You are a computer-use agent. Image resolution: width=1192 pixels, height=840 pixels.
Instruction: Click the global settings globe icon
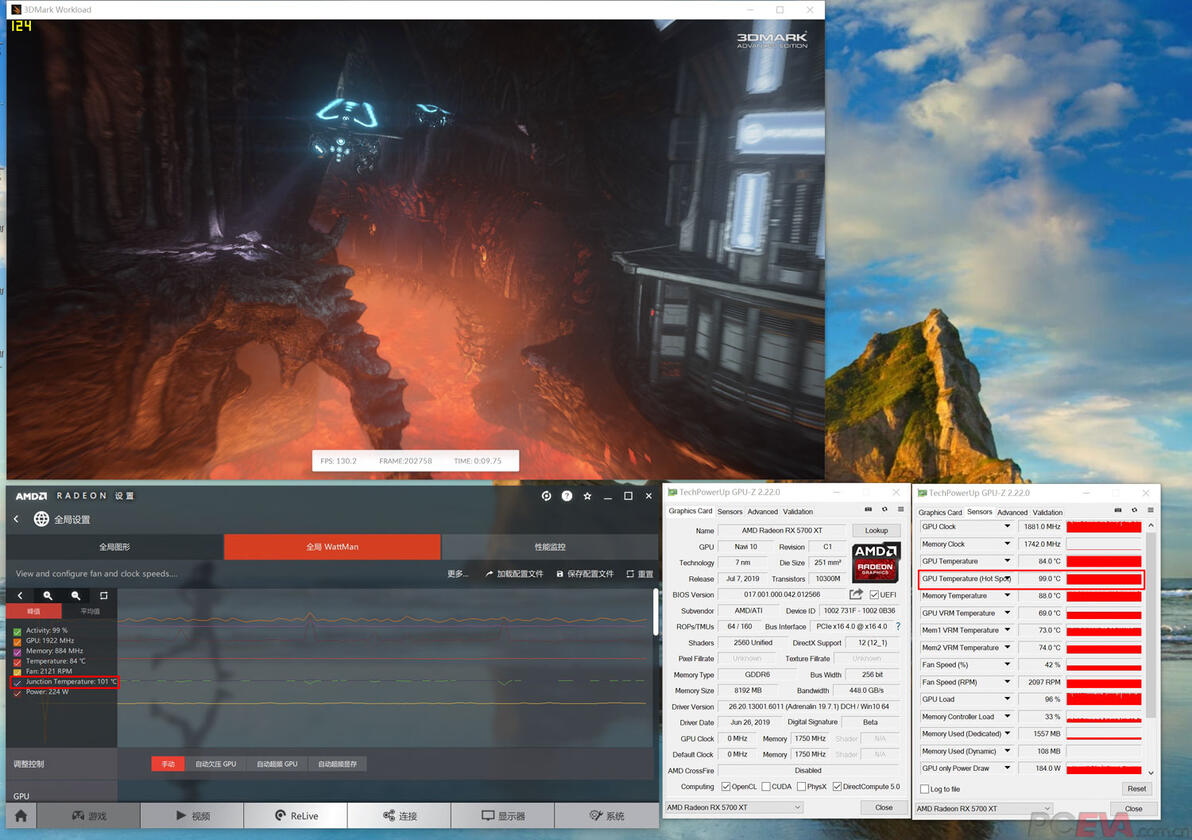click(41, 518)
